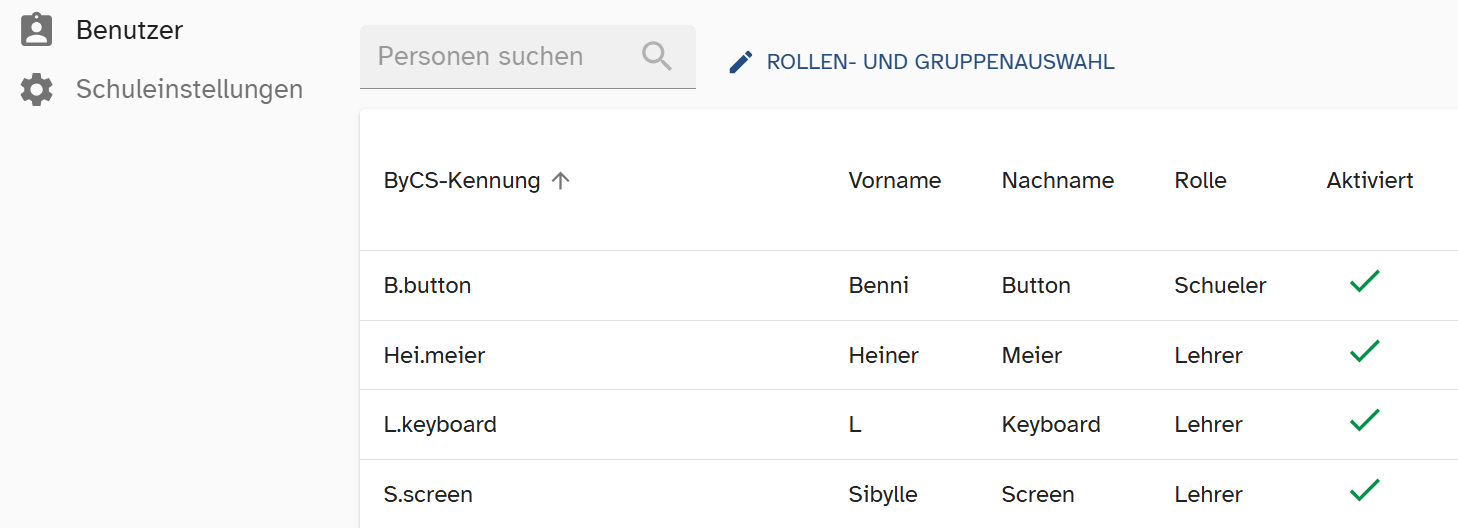The image size is (1458, 528).
Task: Click the pencil icon beside Rollen- und Gruppenauswahl
Action: tap(740, 62)
